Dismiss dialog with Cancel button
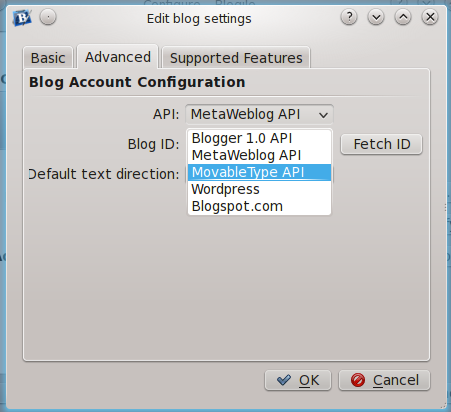451x412 pixels. 384,380
